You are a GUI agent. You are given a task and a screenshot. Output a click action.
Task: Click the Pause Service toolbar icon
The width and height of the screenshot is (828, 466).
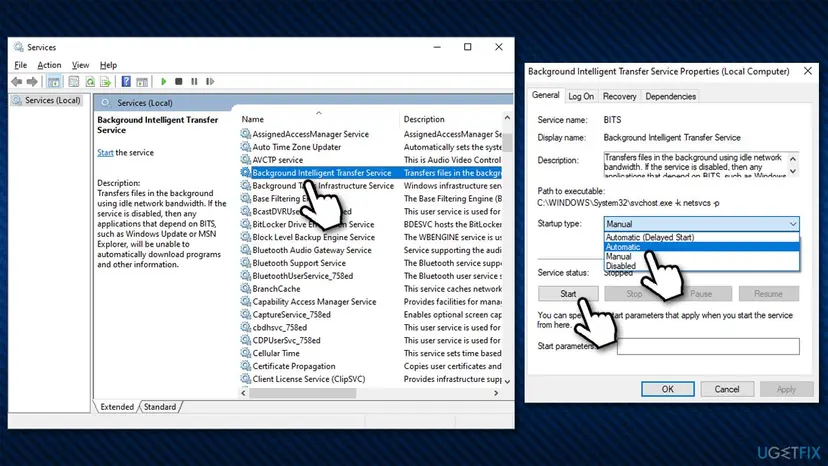point(194,81)
